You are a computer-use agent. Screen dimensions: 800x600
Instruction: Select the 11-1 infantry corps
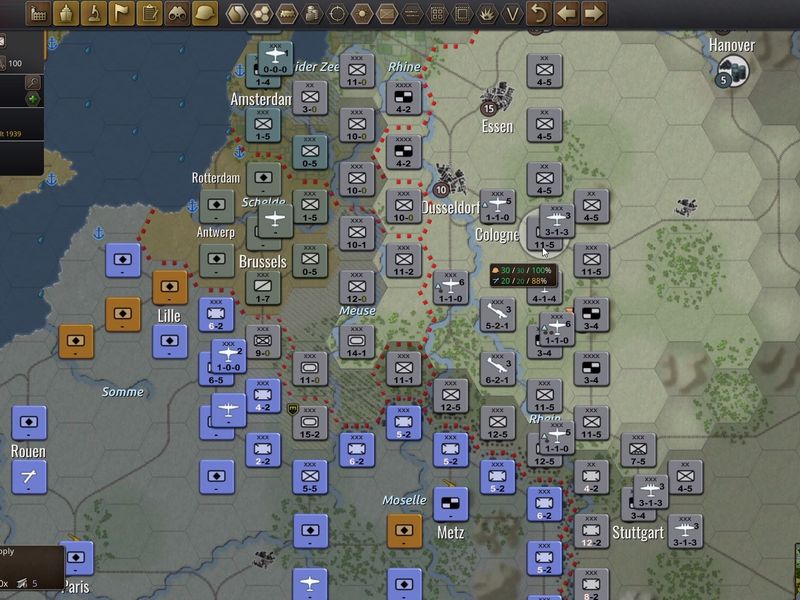[404, 369]
